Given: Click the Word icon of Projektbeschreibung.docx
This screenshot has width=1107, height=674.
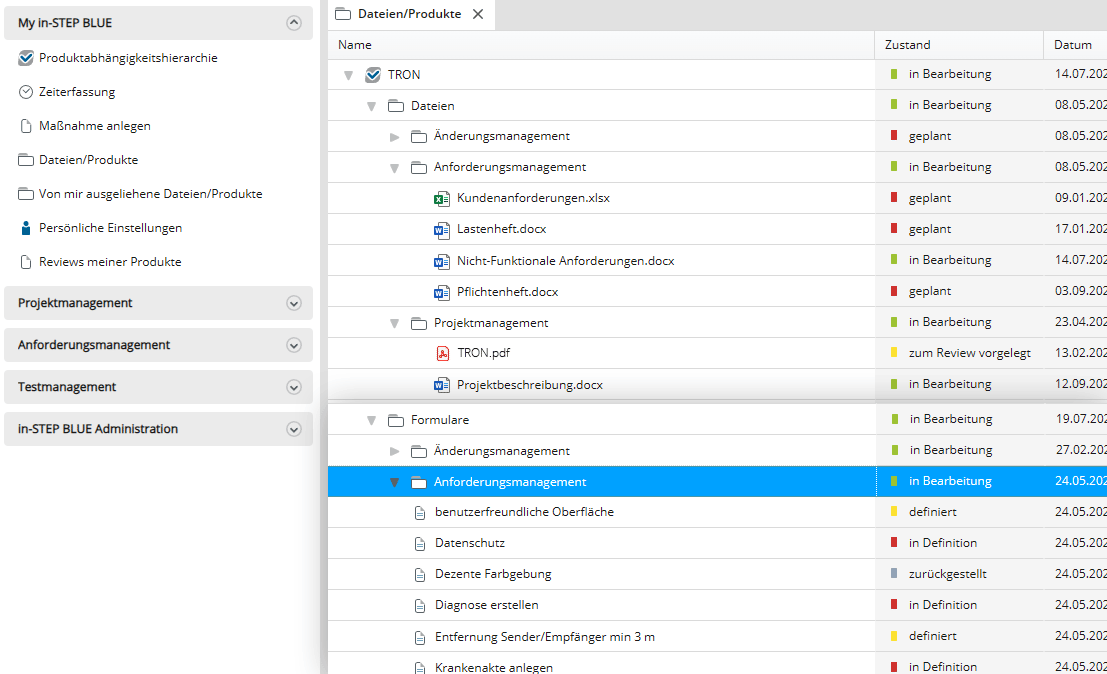Looking at the screenshot, I should pos(441,384).
